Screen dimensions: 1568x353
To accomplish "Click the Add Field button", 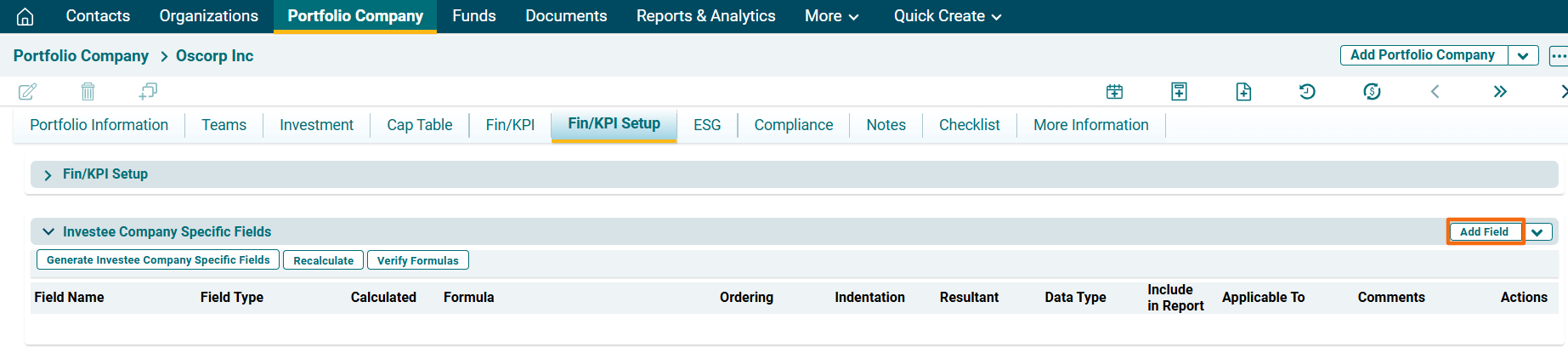I will (1484, 231).
